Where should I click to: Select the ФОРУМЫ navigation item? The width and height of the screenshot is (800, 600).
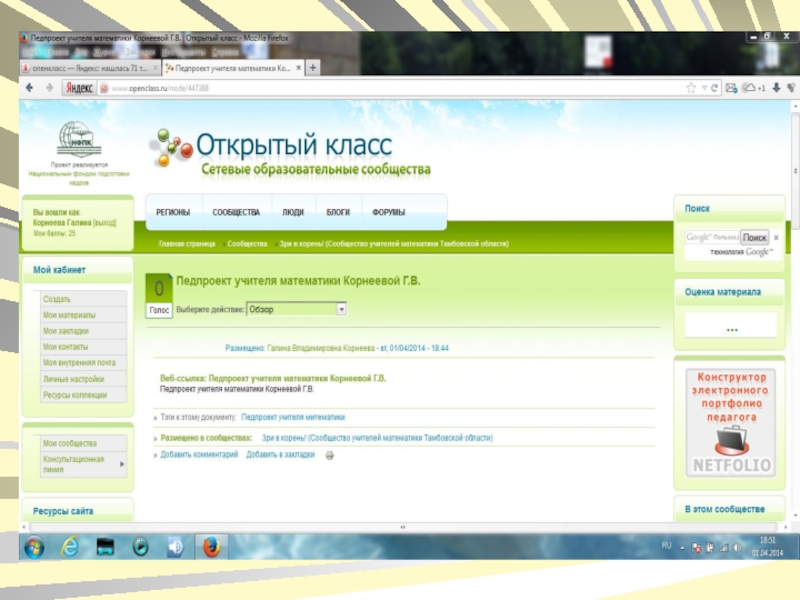pos(389,213)
